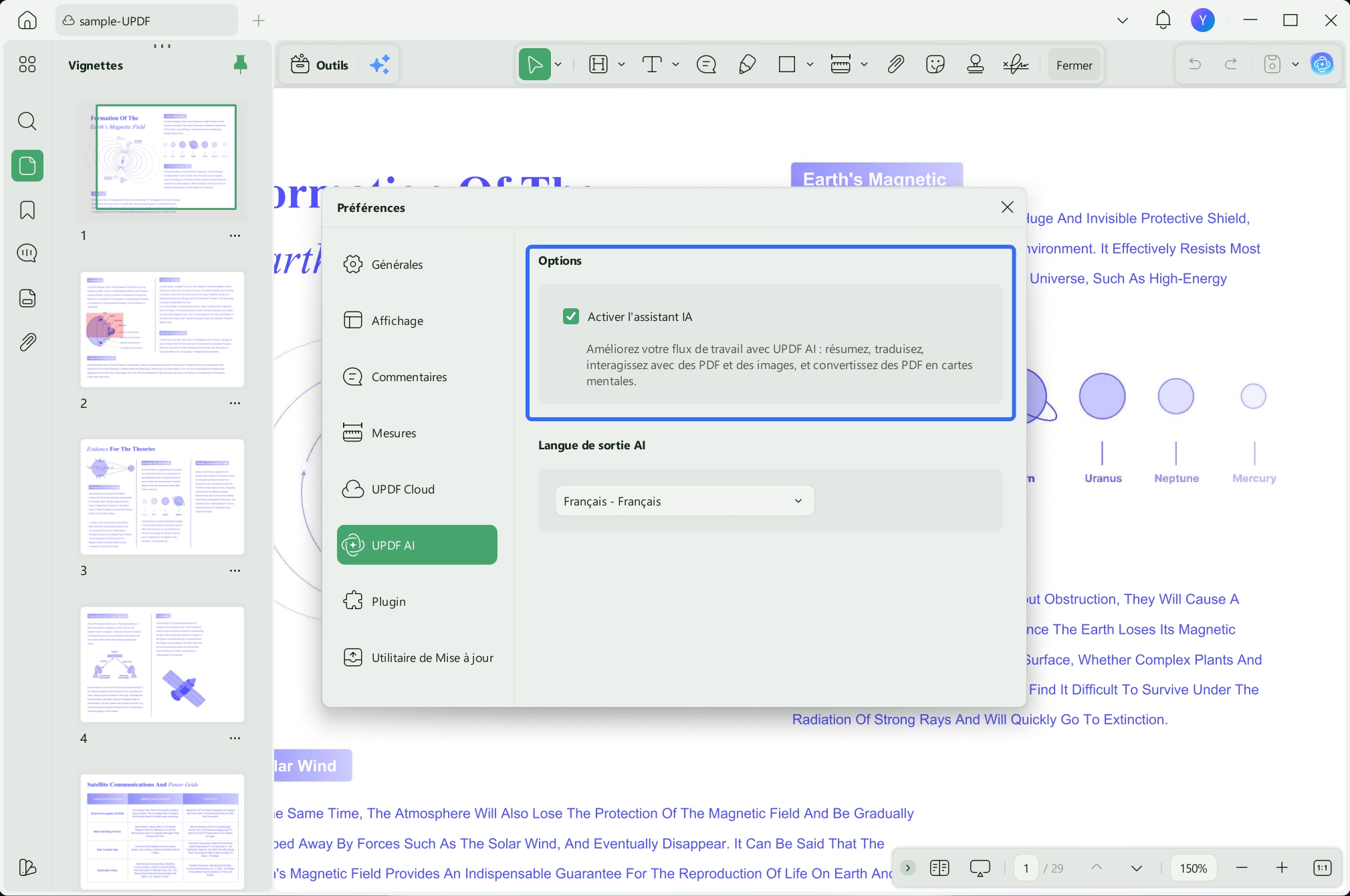Open the sticker tool
1350x896 pixels.
point(935,64)
